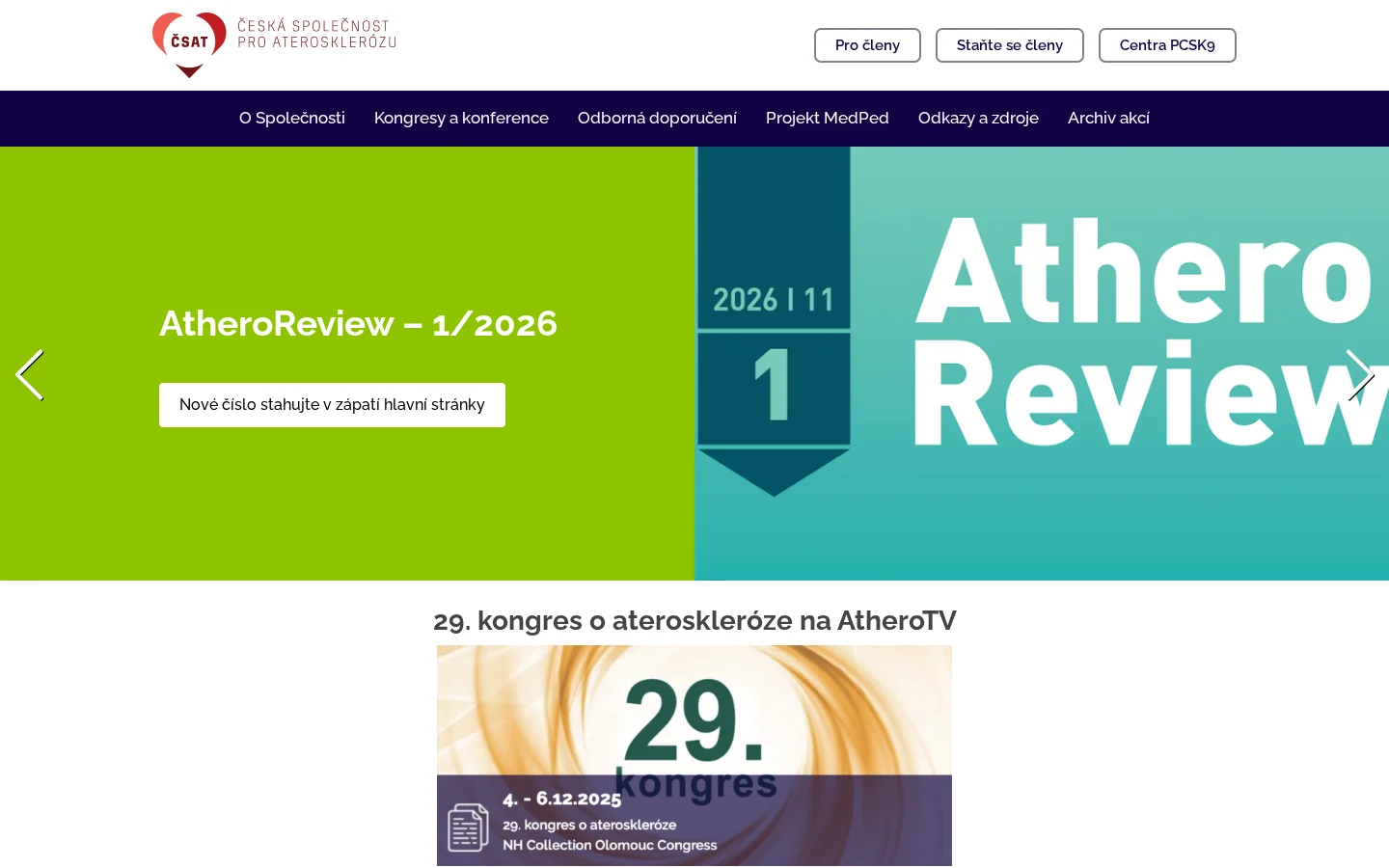Open O Společnosti menu
Screen dimensions: 1389x868
[292, 118]
